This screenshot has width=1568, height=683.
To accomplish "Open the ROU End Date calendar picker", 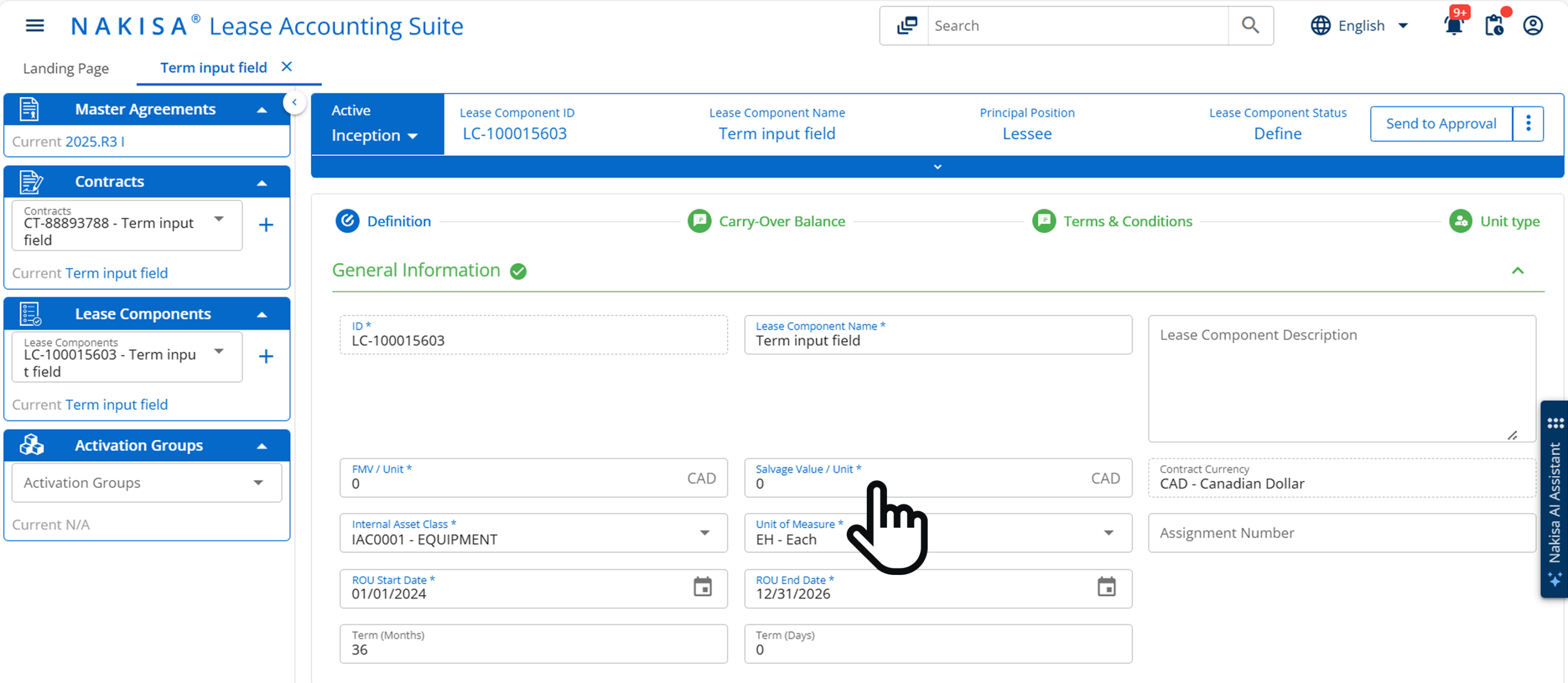I will 1106,587.
